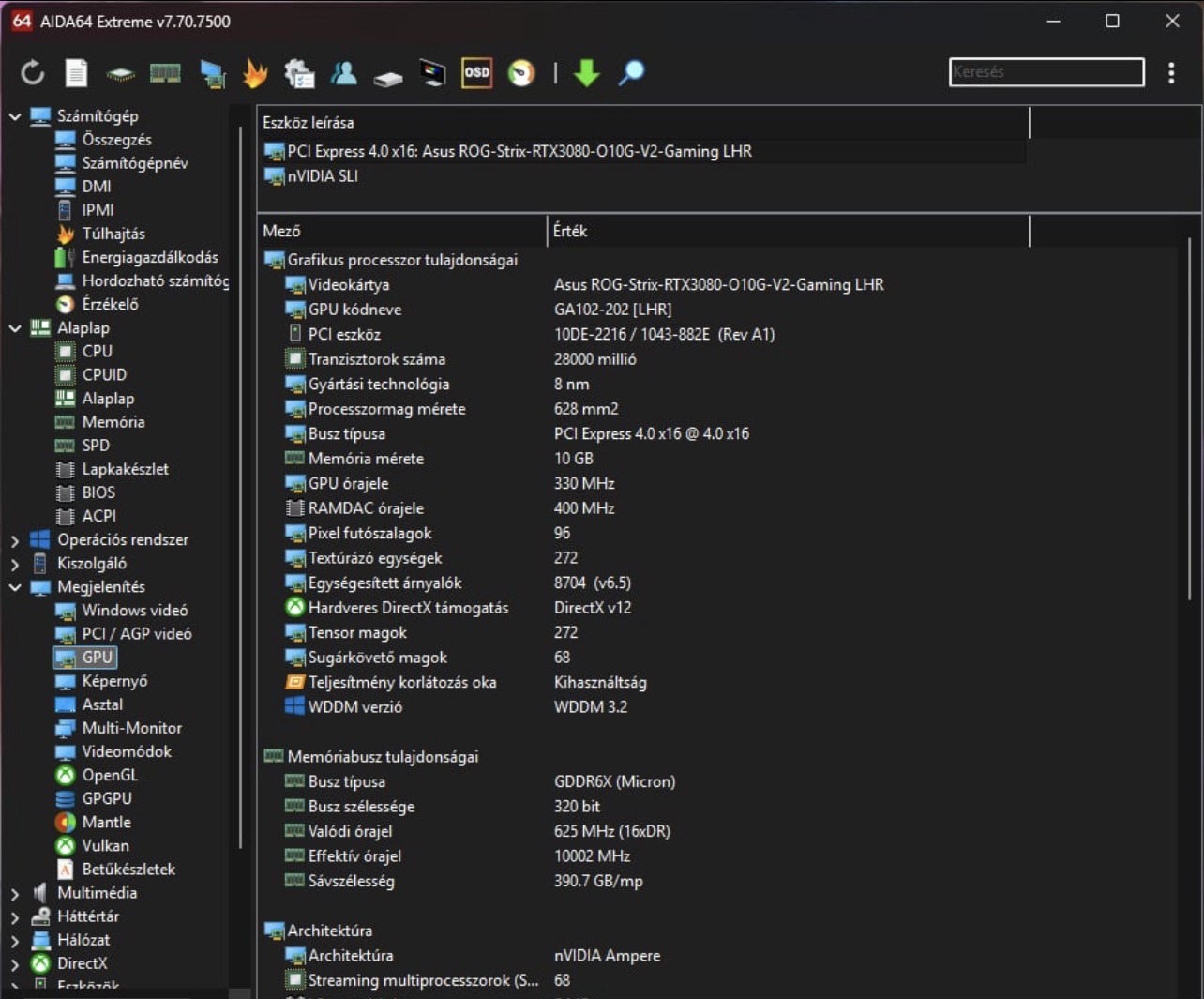
Task: Open Multi-Monitor page in tree
Action: (132, 728)
